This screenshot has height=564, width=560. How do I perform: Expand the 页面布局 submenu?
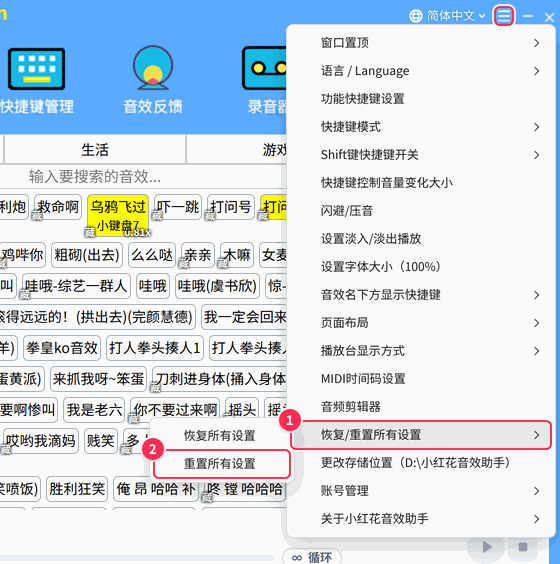pyautogui.click(x=421, y=323)
